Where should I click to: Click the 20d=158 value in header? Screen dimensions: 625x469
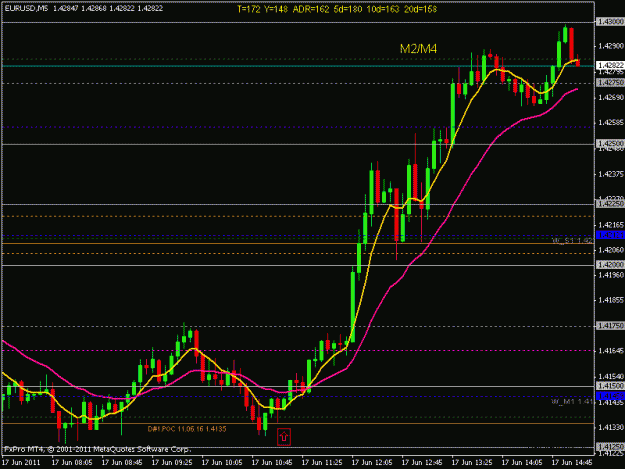(x=421, y=9)
